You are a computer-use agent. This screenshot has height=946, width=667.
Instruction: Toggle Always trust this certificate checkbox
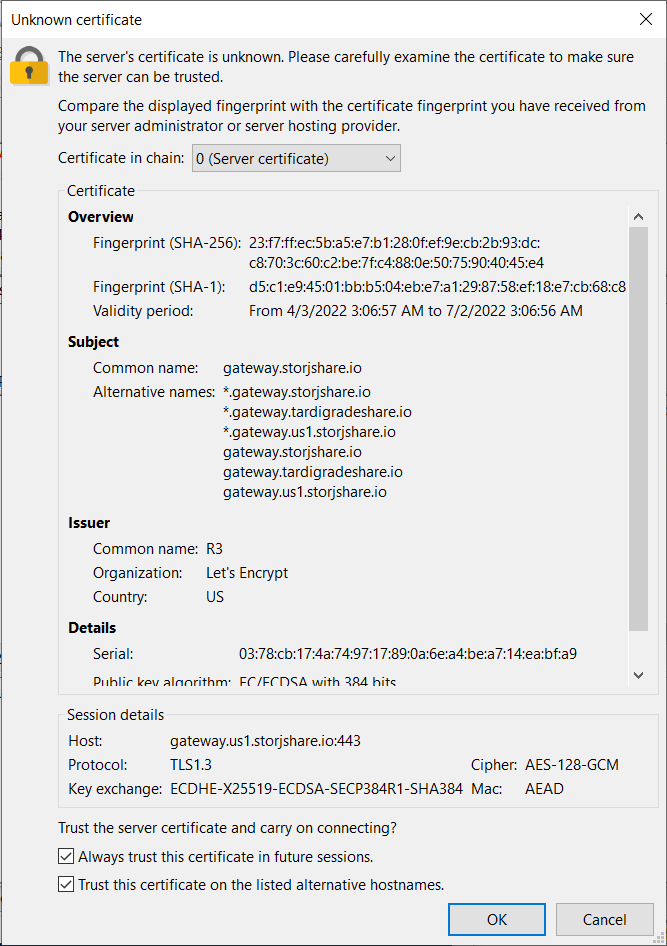click(x=66, y=857)
